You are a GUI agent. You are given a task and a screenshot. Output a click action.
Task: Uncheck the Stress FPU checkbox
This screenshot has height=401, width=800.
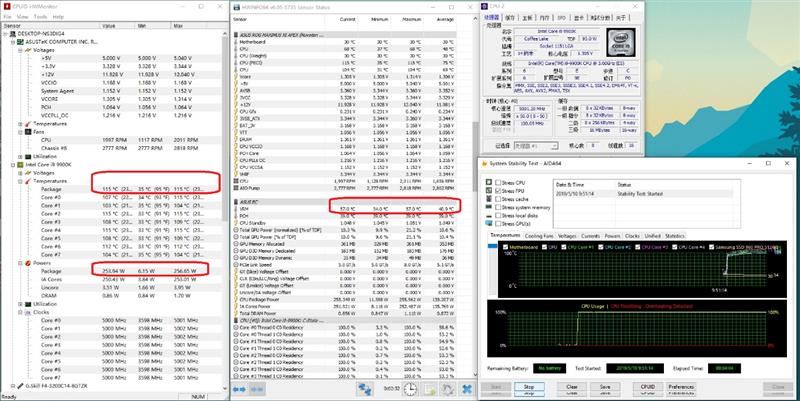pyautogui.click(x=498, y=190)
